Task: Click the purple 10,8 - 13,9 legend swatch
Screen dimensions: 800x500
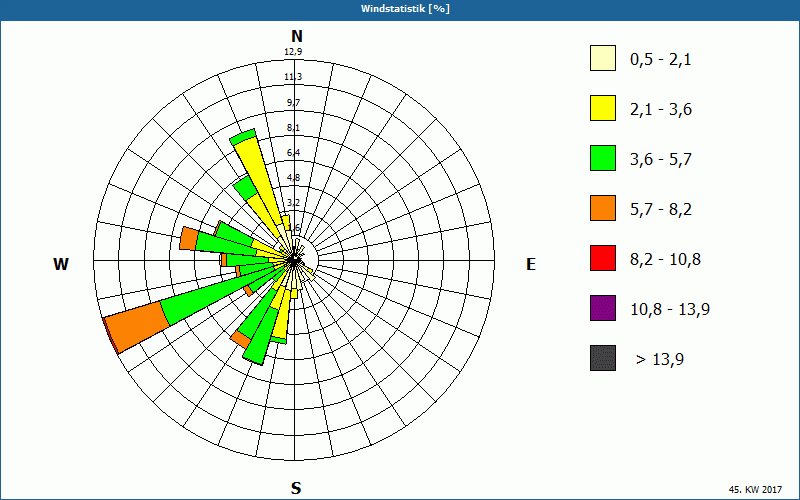Action: (x=603, y=308)
